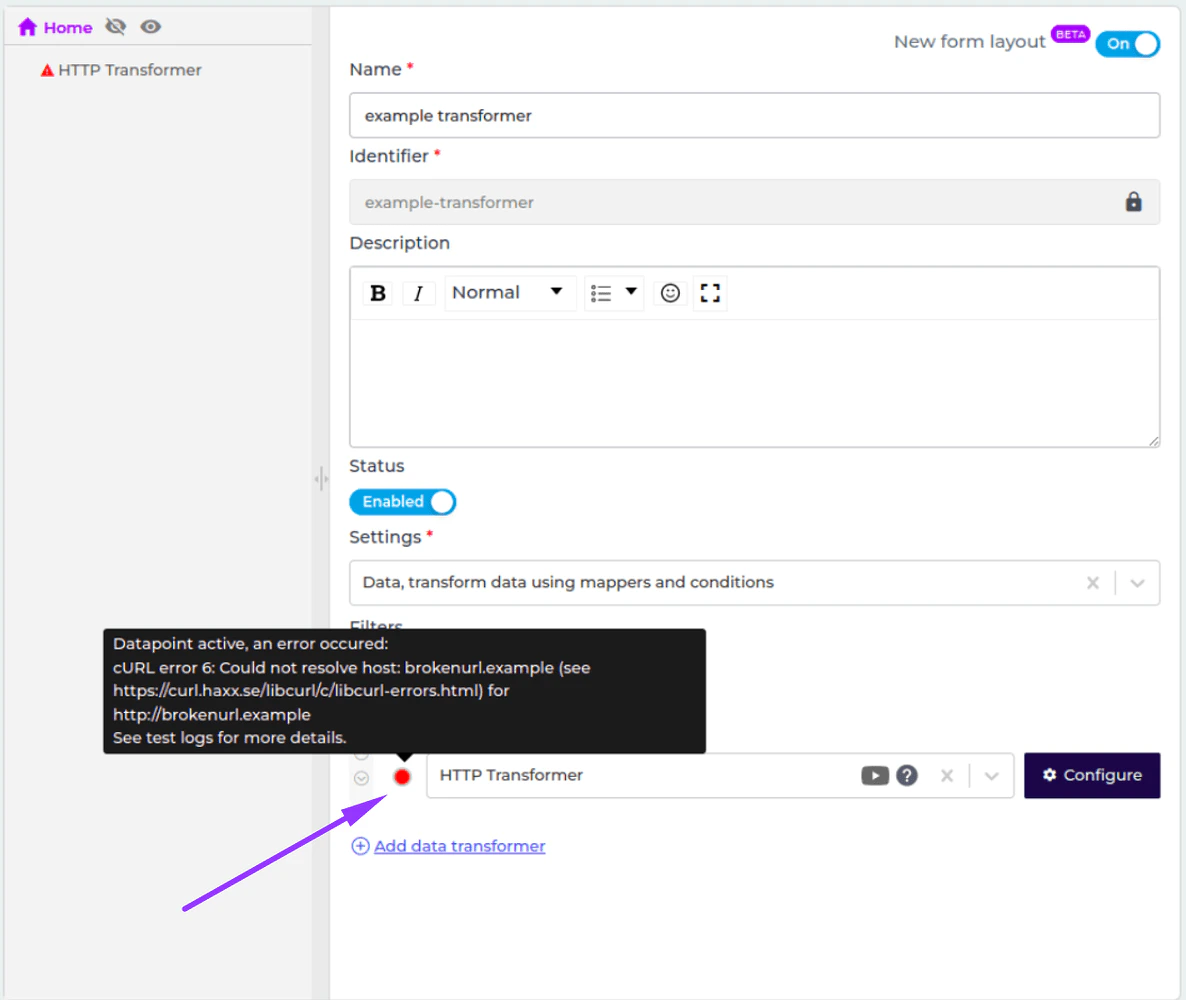Unlock the identifier using the padlock icon
Screen dimensions: 1186x1000
pos(1133,202)
